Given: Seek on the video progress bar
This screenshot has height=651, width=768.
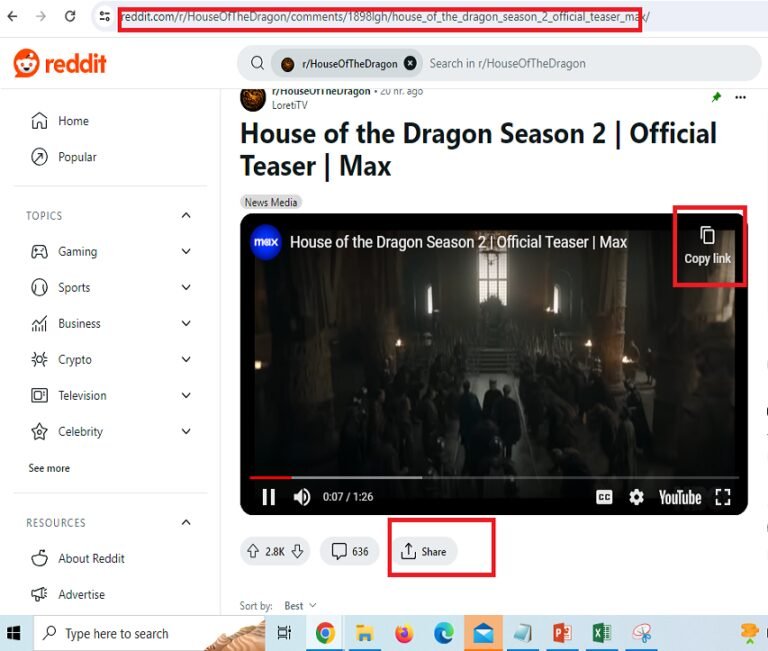Looking at the screenshot, I should point(494,477).
